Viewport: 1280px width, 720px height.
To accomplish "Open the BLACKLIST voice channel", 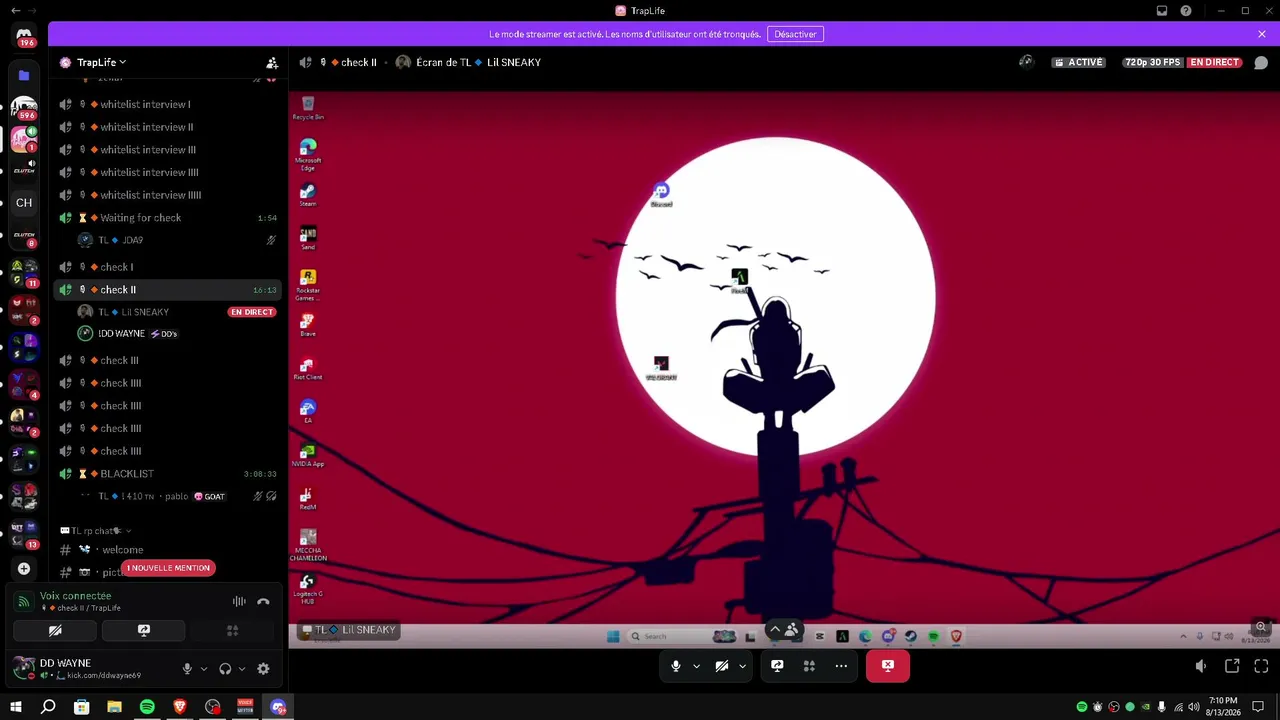I will point(168,474).
